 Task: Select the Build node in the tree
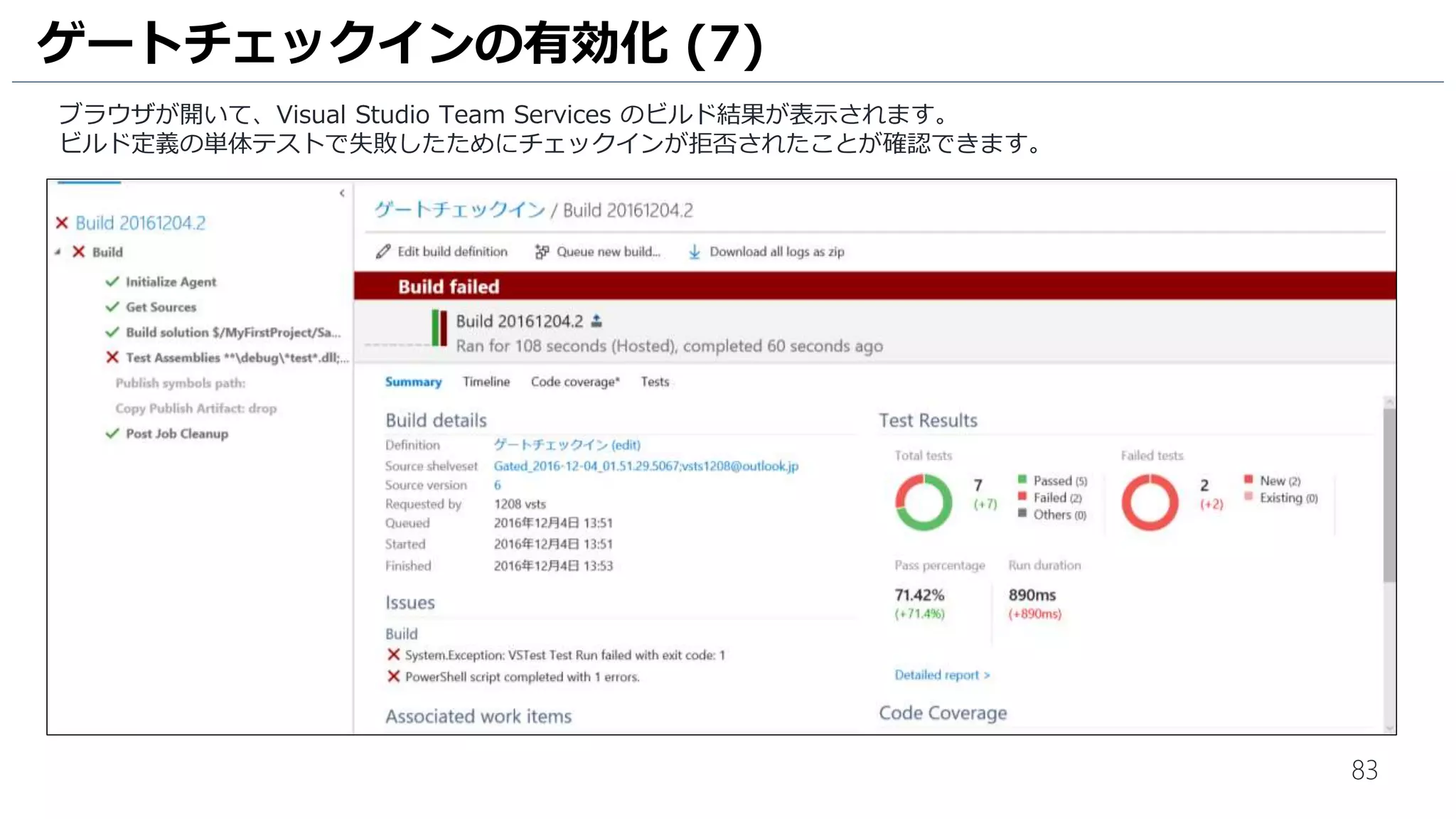[107, 252]
